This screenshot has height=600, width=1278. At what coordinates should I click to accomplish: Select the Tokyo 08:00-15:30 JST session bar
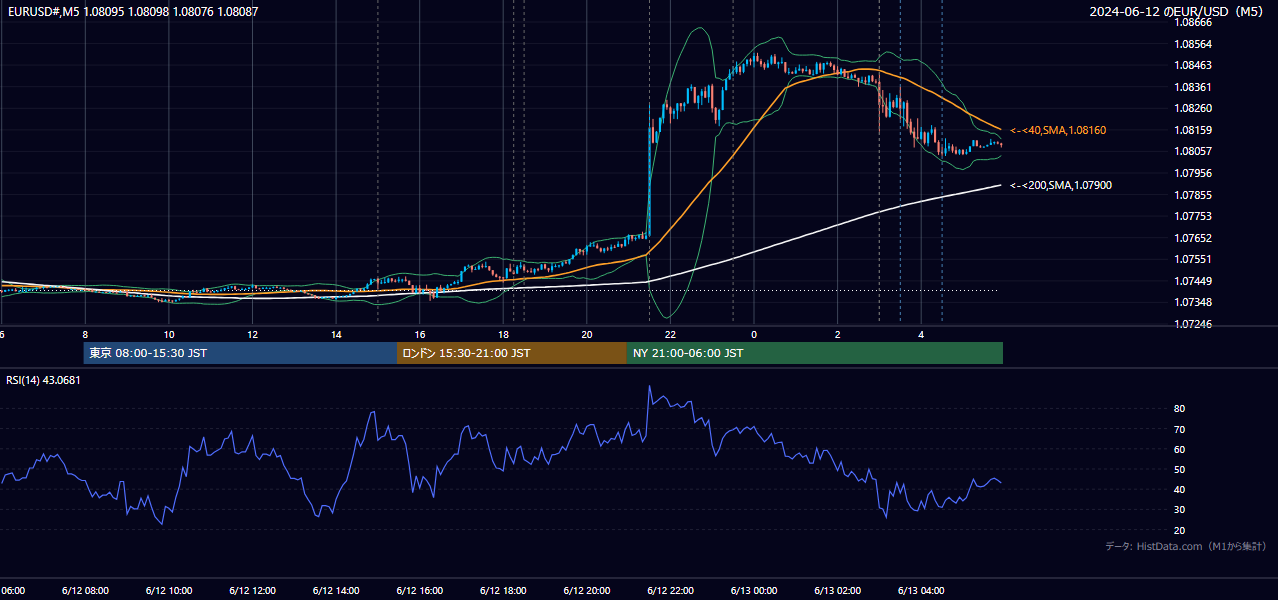pyautogui.click(x=240, y=353)
